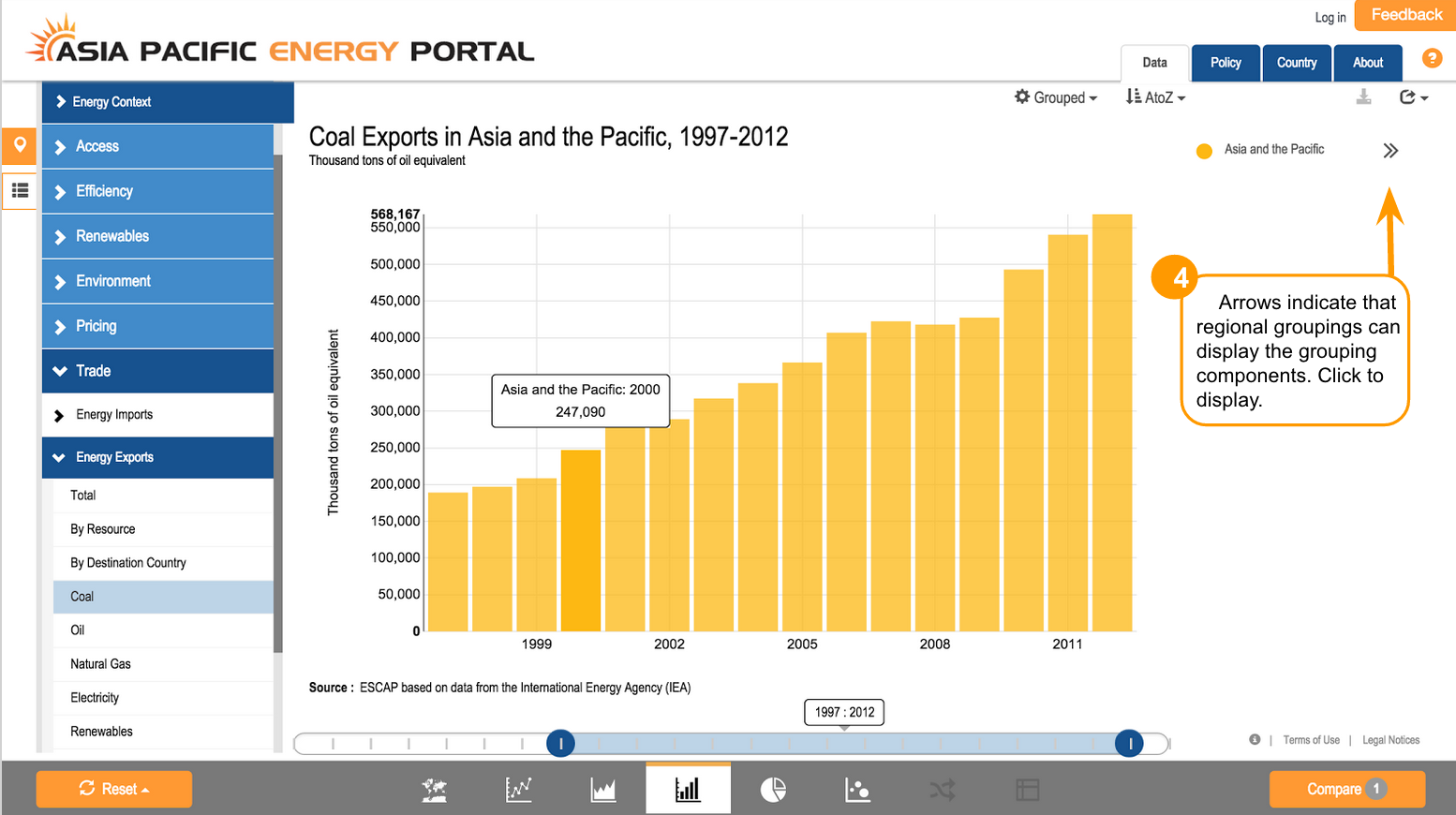Click the Compare button

click(1345, 789)
